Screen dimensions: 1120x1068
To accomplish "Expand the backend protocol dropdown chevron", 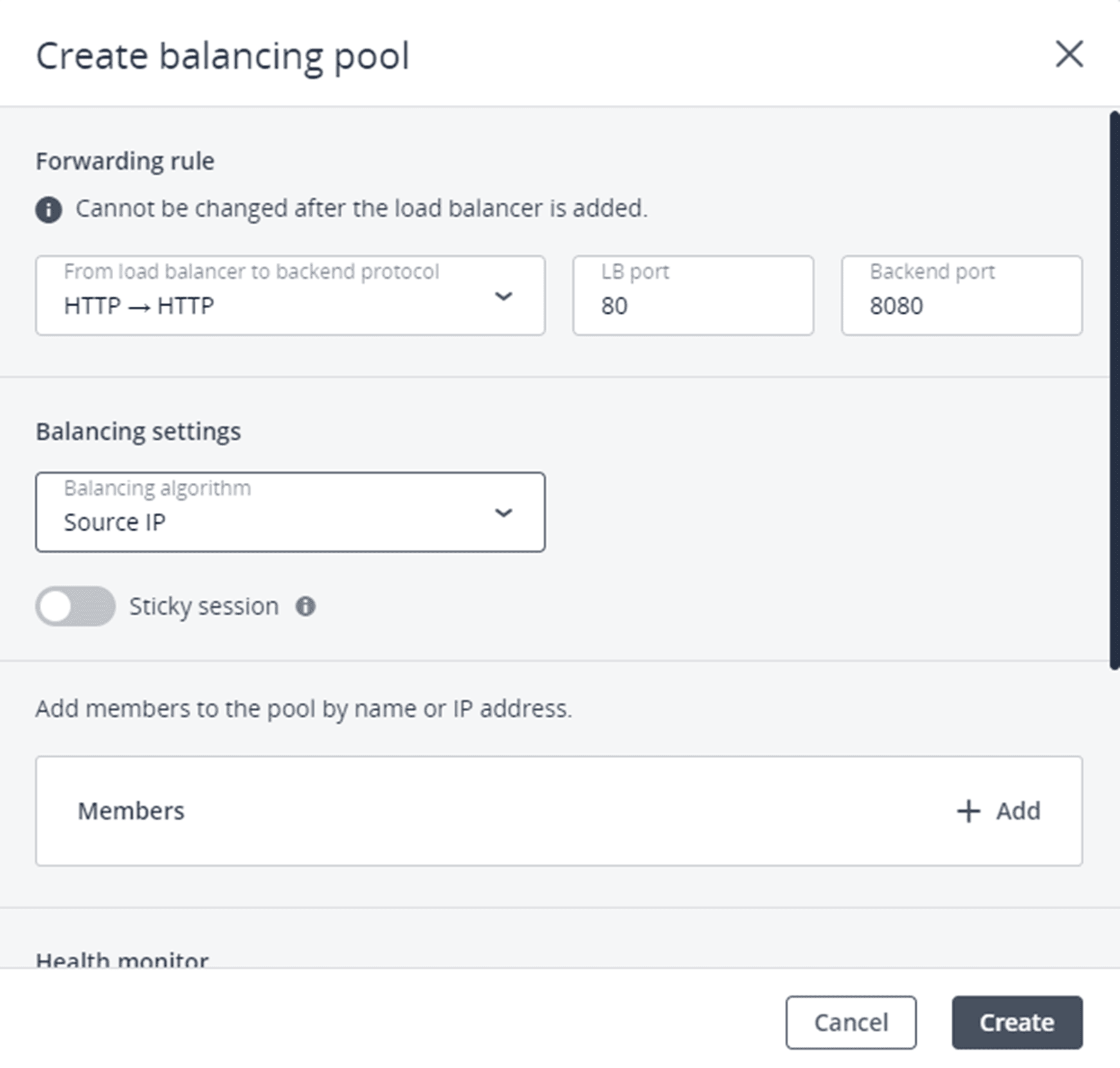I will 503,296.
